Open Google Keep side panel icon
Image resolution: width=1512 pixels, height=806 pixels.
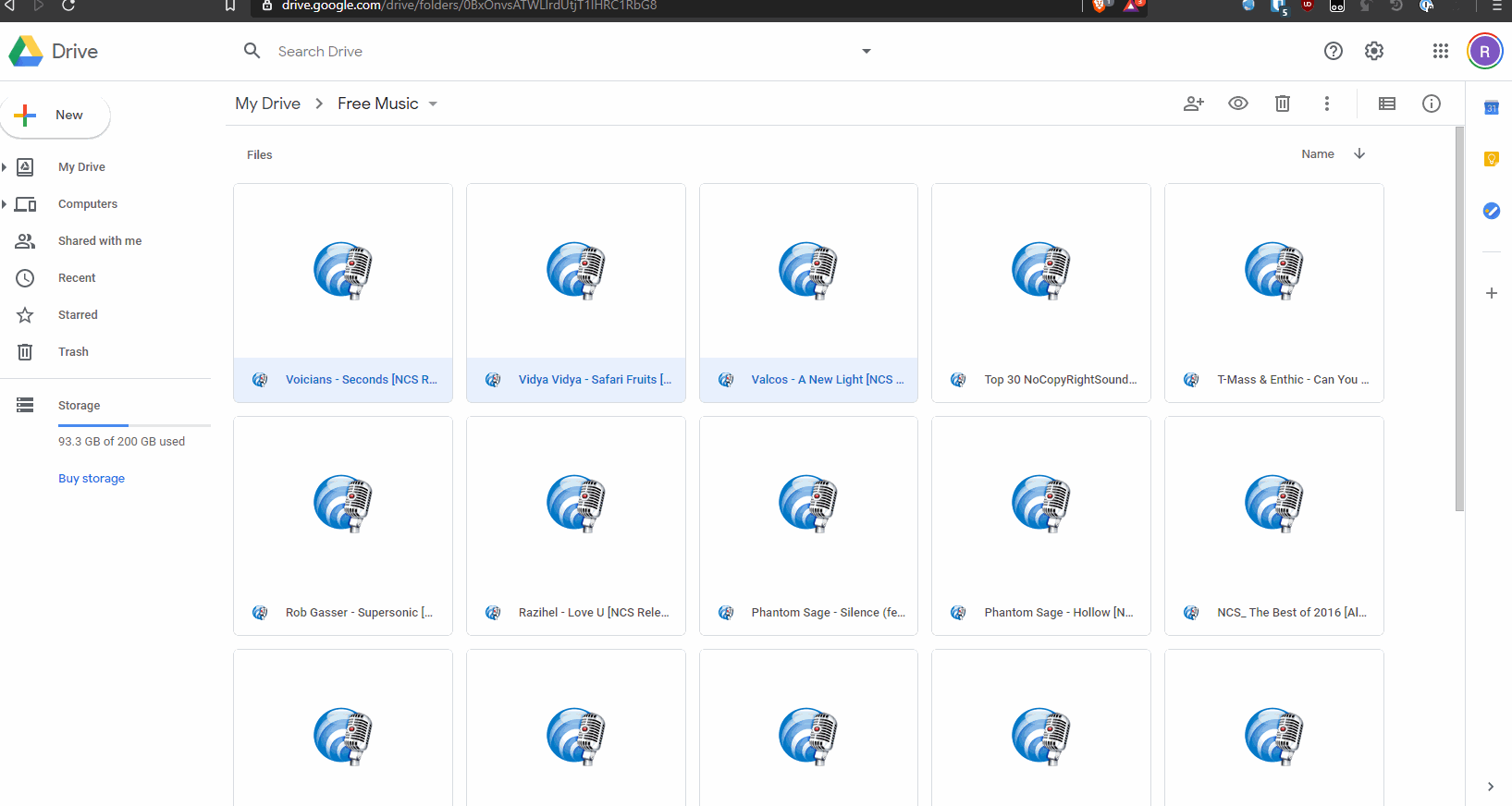1491,159
